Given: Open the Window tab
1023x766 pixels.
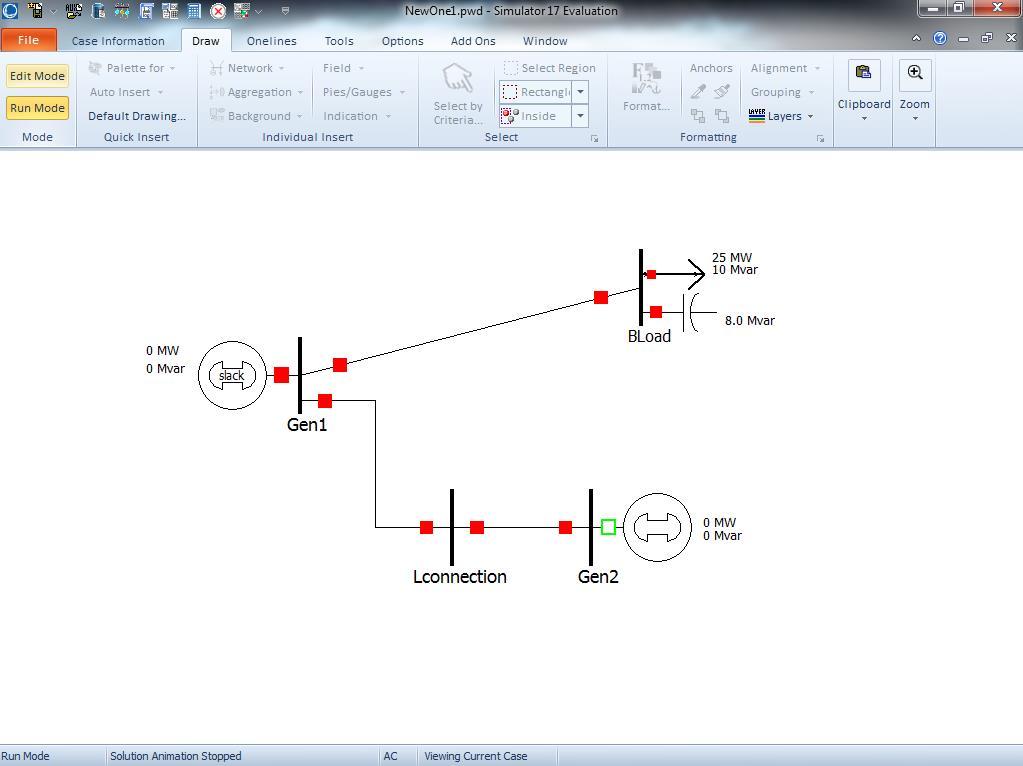Looking at the screenshot, I should pyautogui.click(x=545, y=40).
